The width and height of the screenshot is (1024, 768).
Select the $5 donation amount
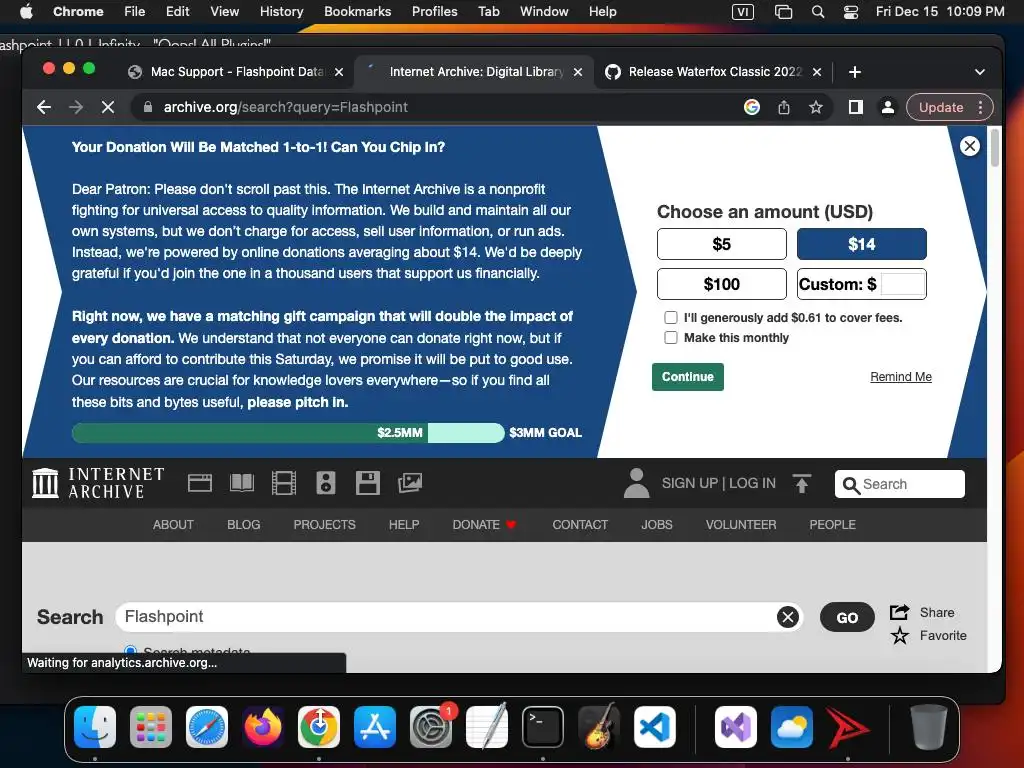point(722,244)
